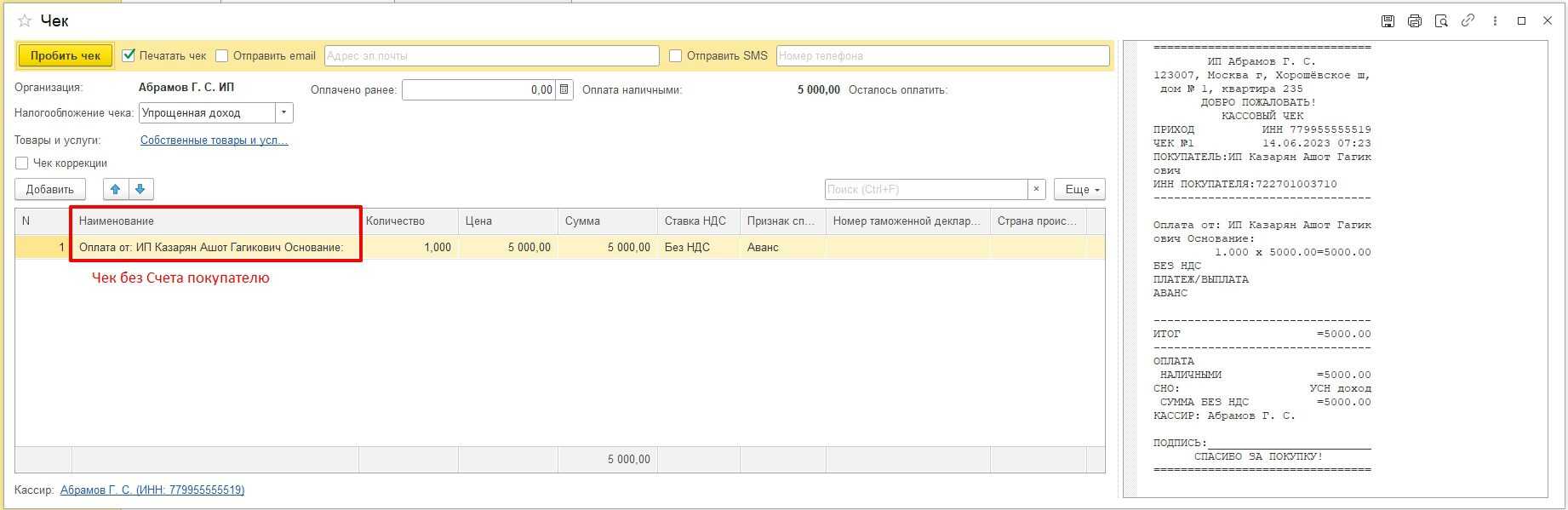Click the Ставка НДС column header
This screenshot has width=1568, height=510.
click(699, 221)
